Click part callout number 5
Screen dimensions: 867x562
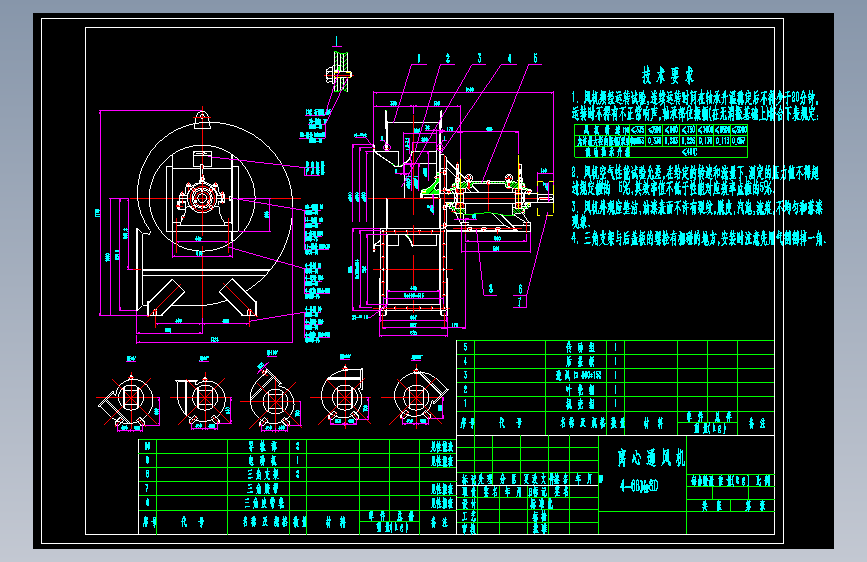coord(535,58)
